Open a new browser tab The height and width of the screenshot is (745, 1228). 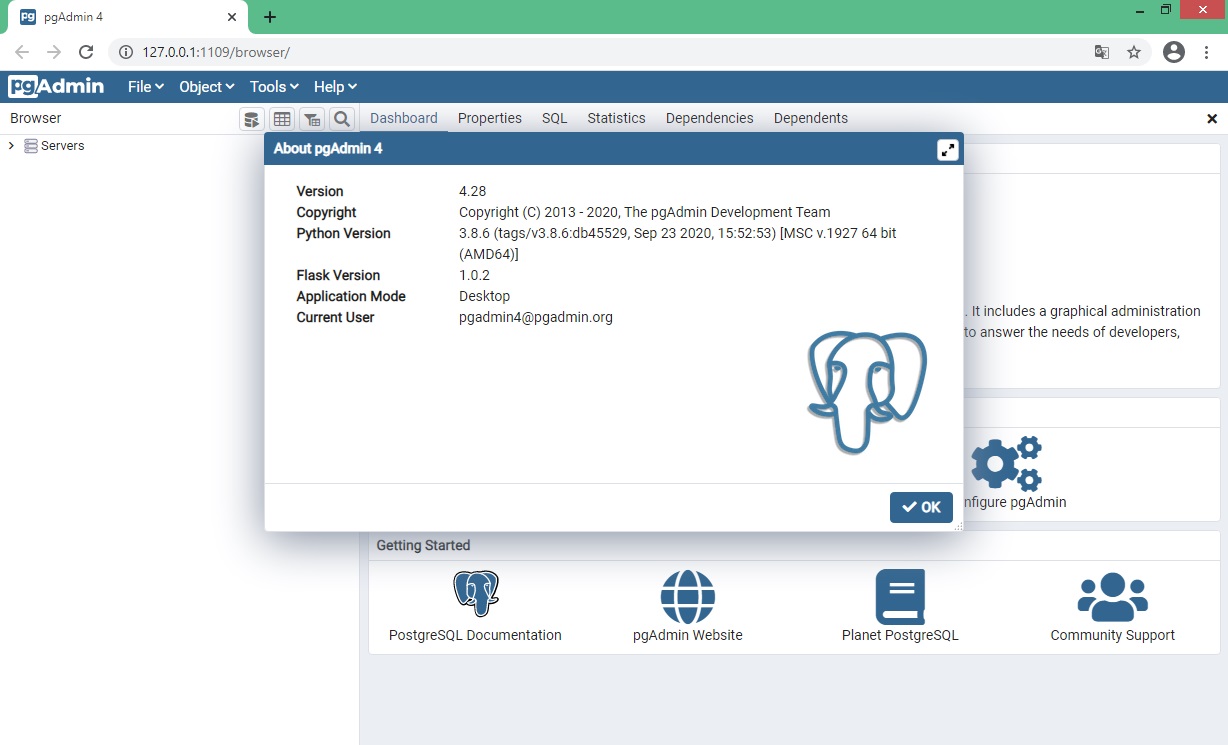click(x=270, y=17)
